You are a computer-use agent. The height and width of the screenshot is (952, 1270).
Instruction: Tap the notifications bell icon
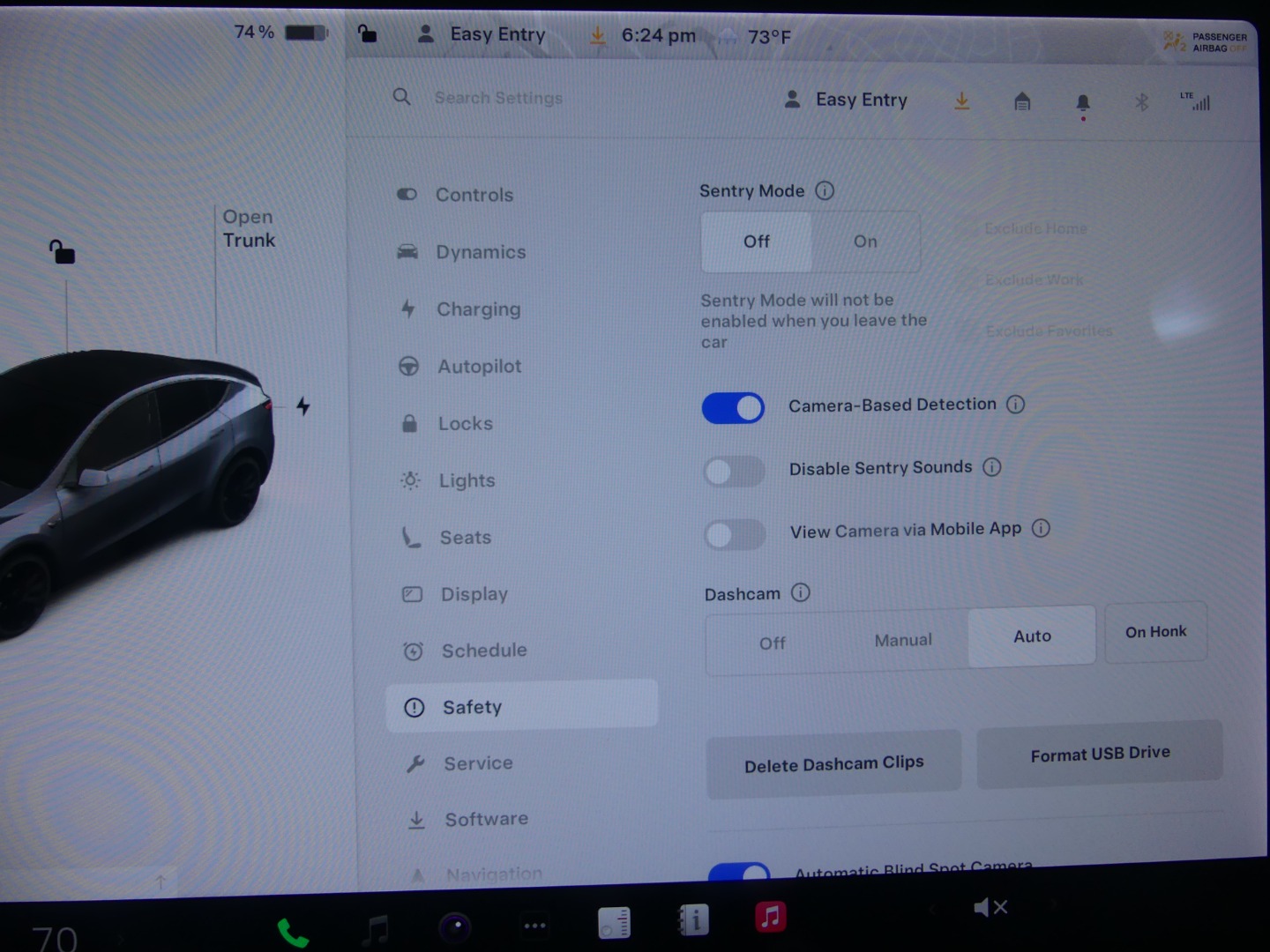point(1083,103)
